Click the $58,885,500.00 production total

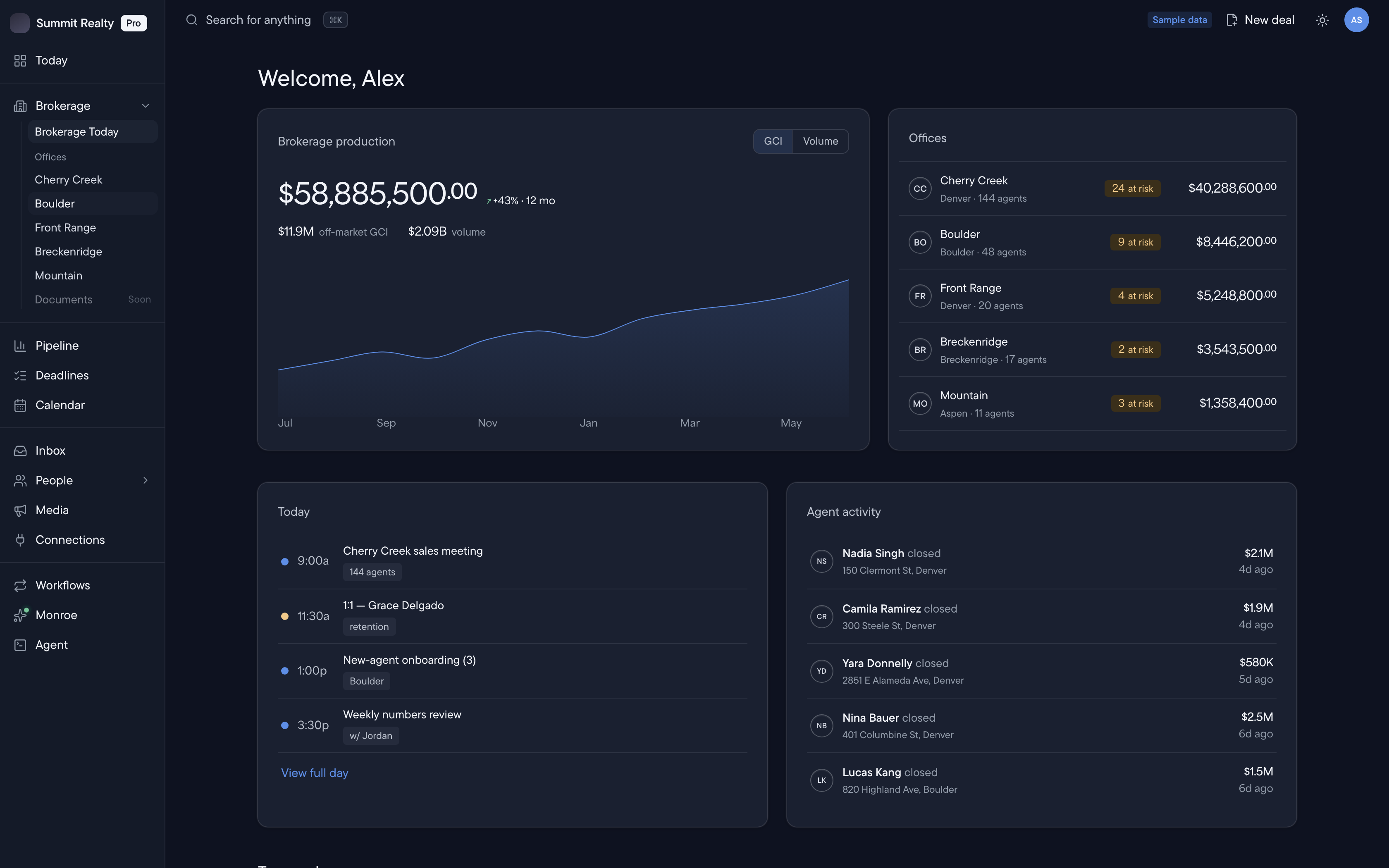click(378, 193)
